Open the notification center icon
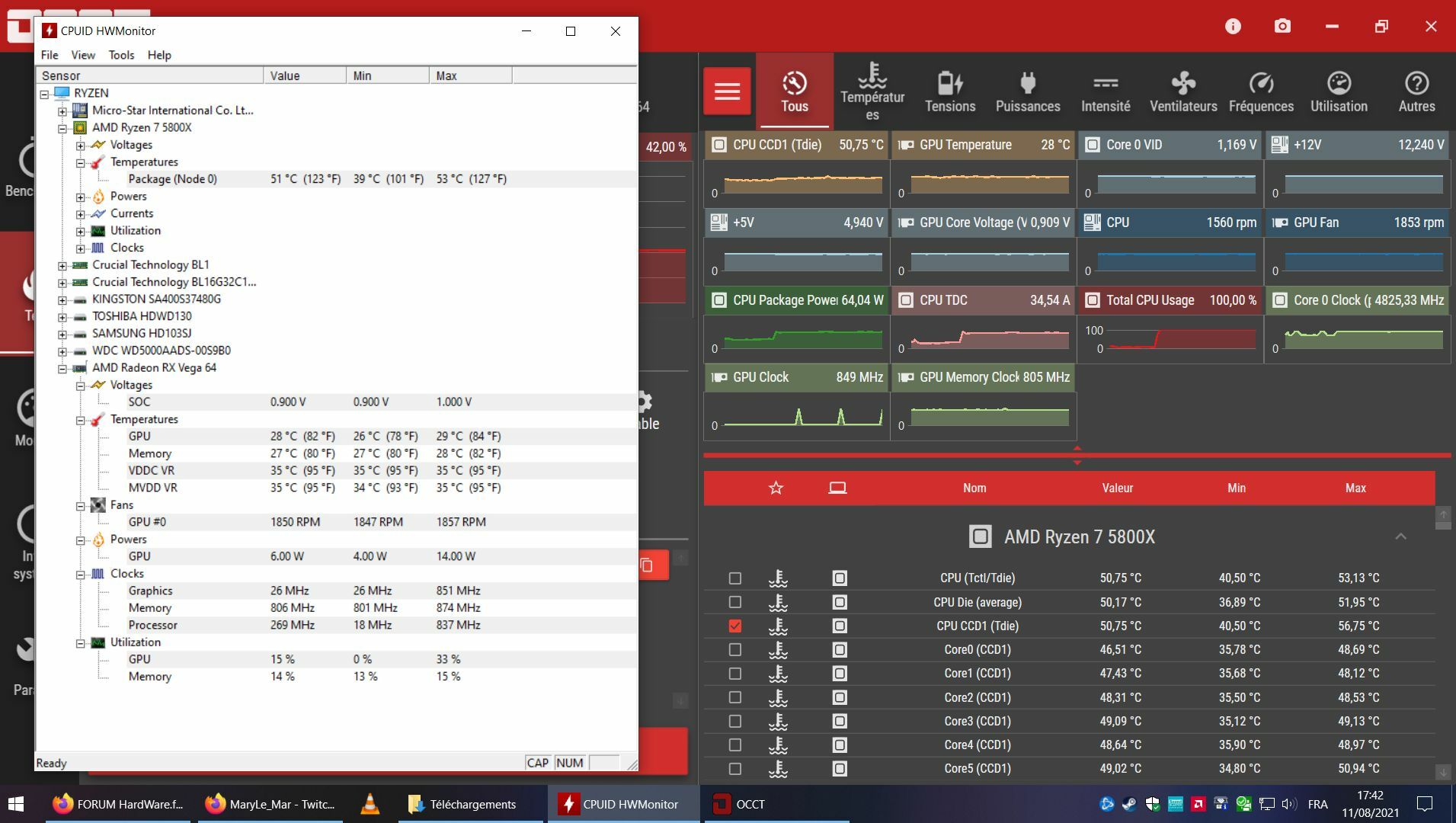 pos(1424,804)
